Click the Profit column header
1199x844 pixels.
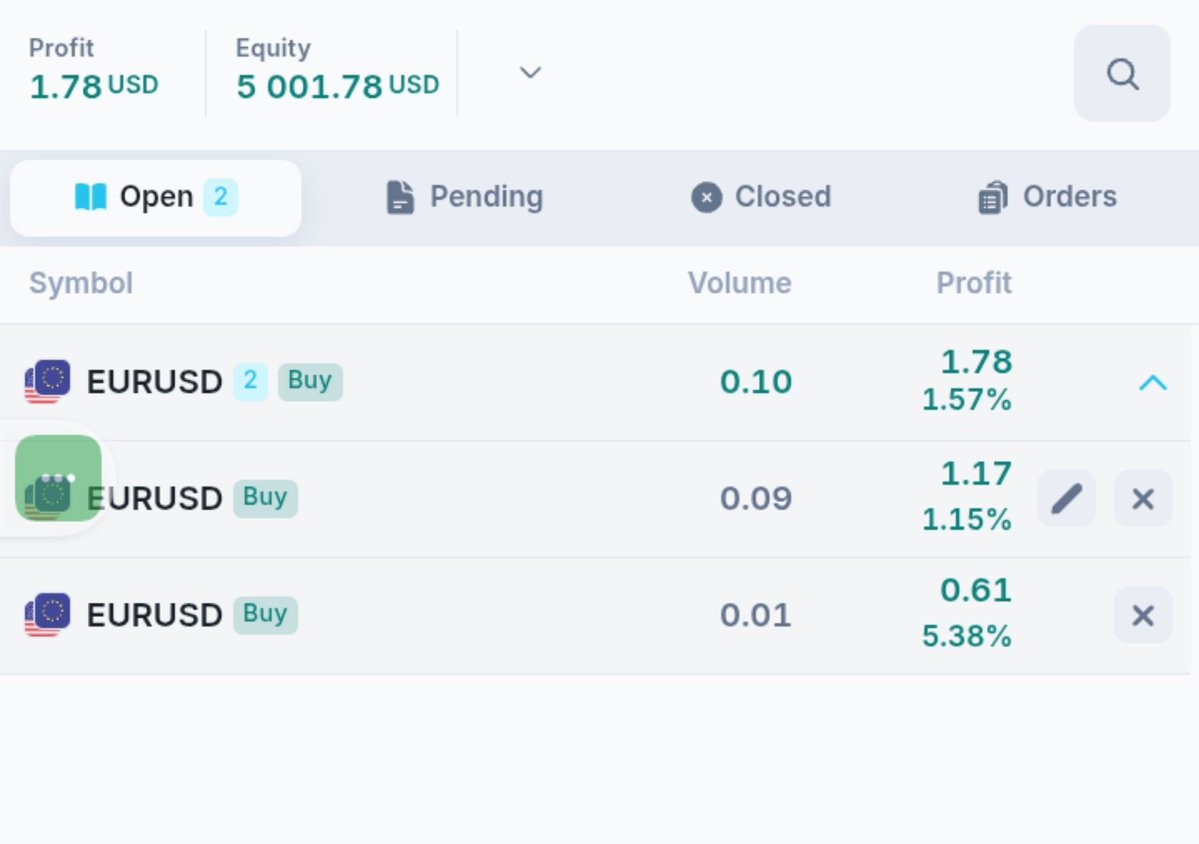pos(974,283)
